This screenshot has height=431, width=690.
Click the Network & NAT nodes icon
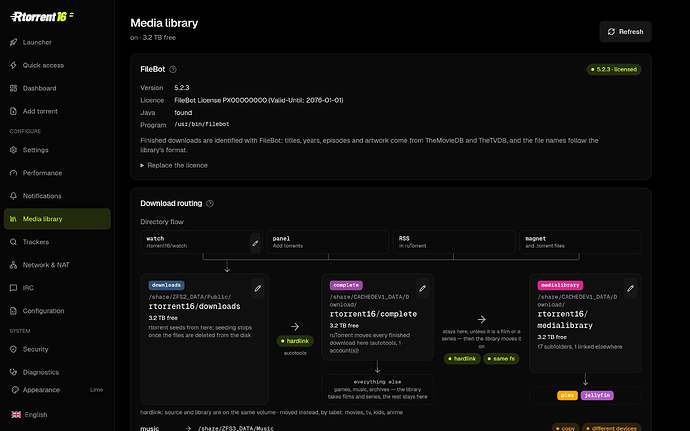tap(14, 265)
